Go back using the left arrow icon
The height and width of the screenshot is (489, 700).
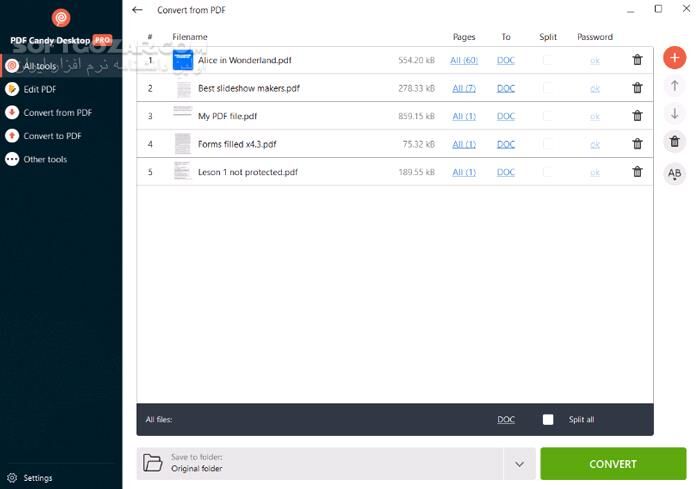point(137,10)
